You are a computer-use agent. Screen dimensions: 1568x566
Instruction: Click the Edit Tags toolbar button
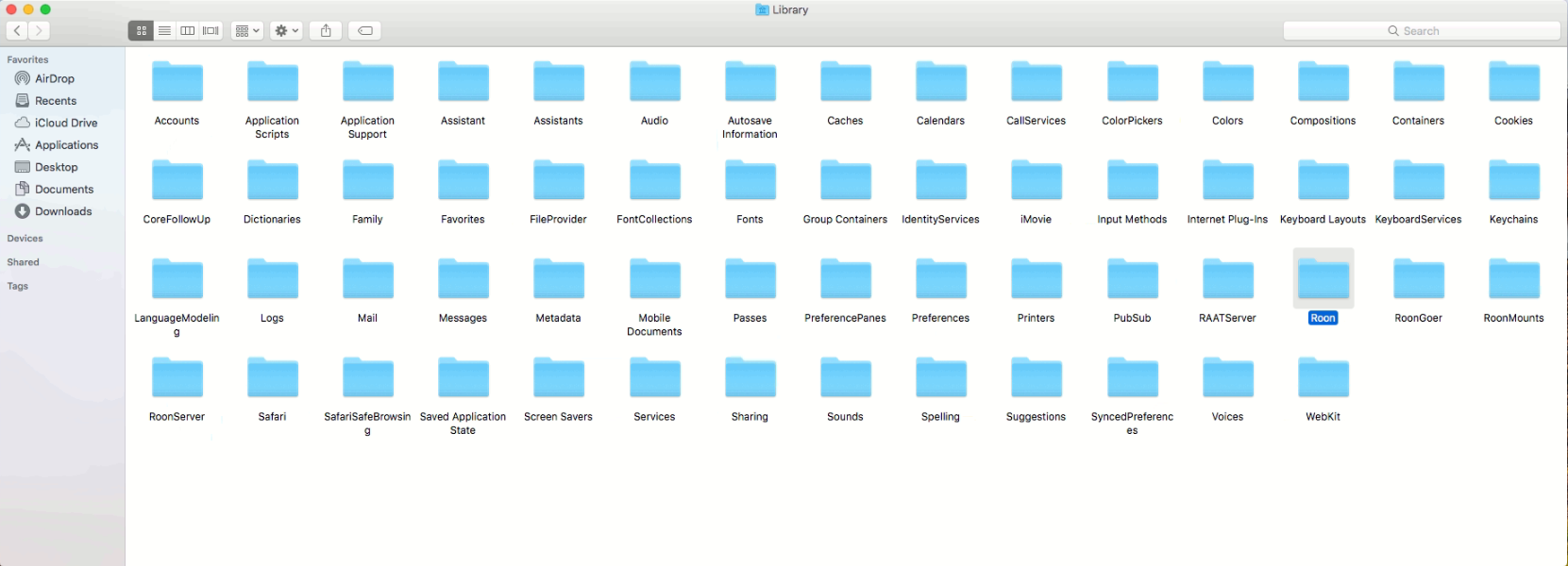click(365, 31)
